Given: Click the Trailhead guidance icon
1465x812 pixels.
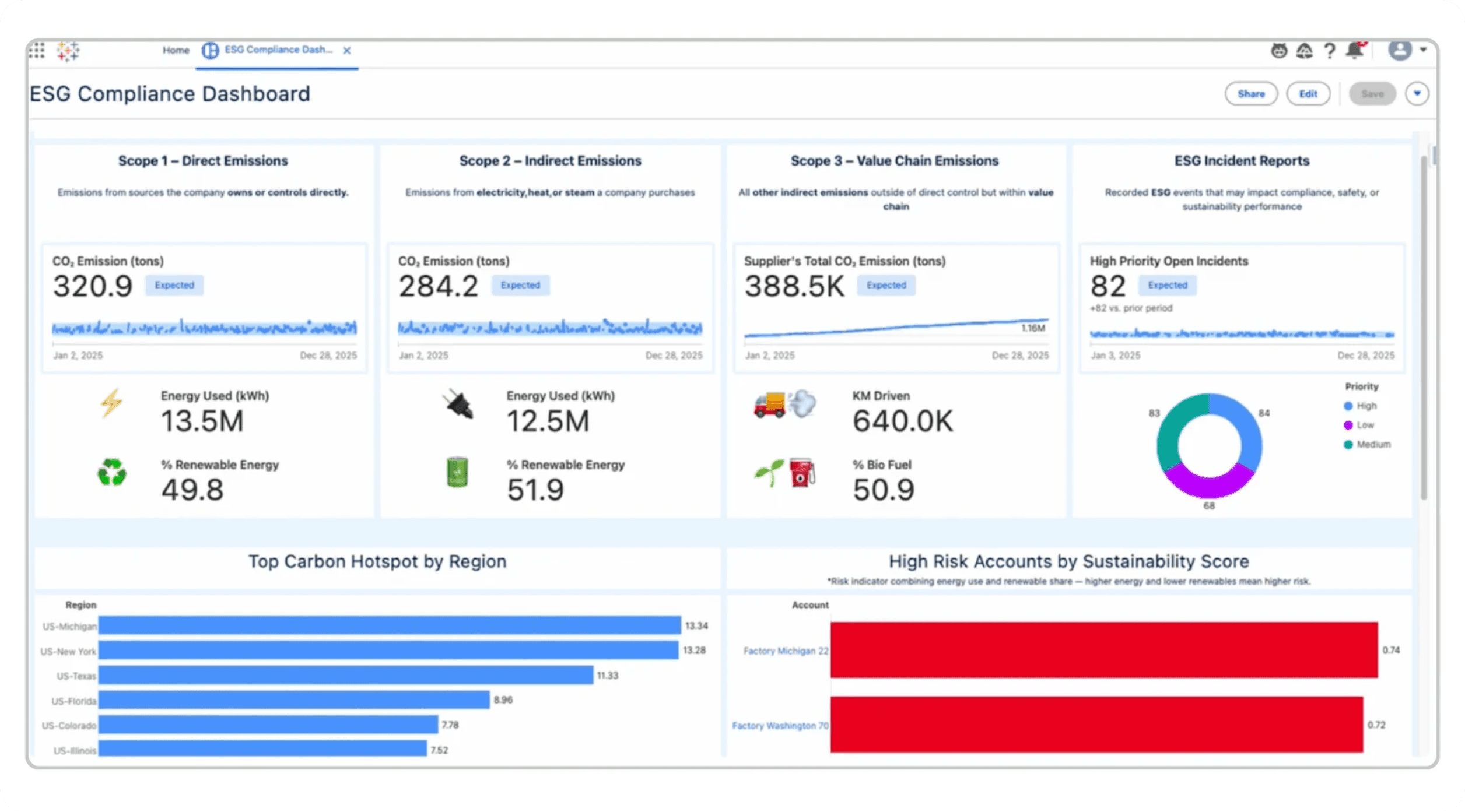Looking at the screenshot, I should click(x=1305, y=51).
